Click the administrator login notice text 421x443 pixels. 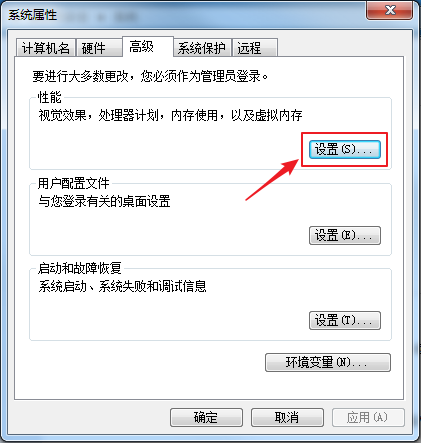point(150,76)
